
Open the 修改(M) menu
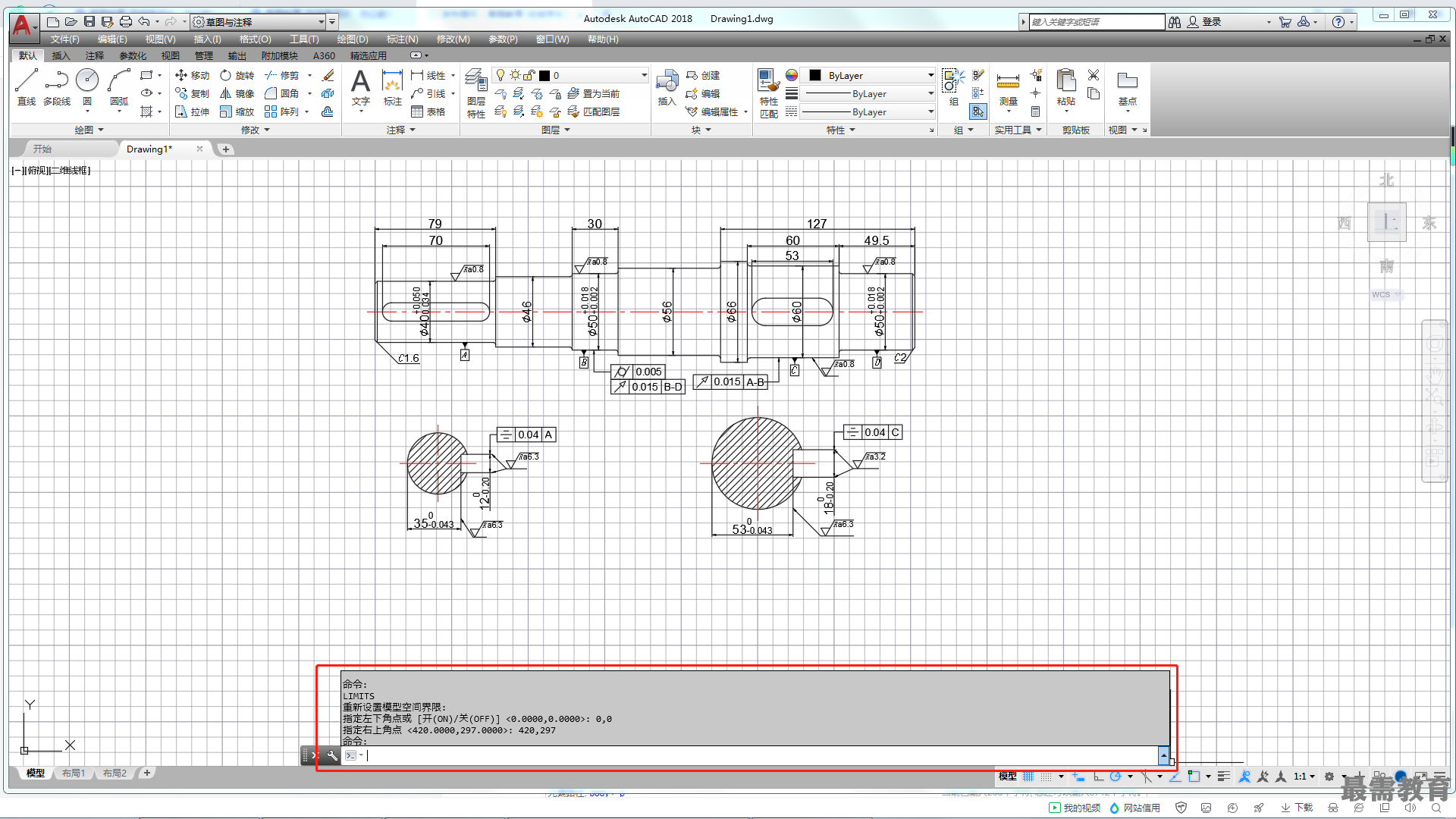point(453,39)
